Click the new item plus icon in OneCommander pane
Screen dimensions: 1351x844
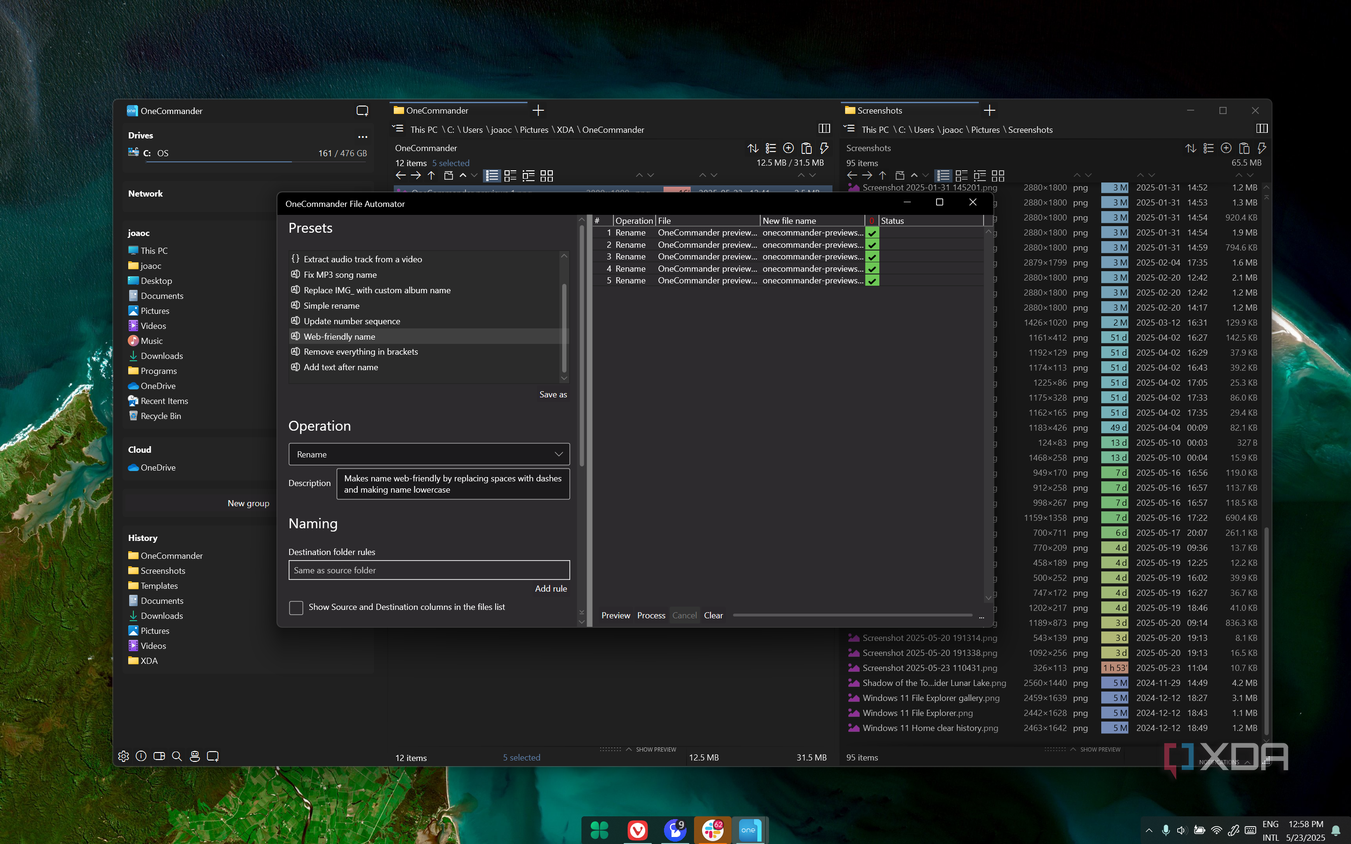click(788, 148)
